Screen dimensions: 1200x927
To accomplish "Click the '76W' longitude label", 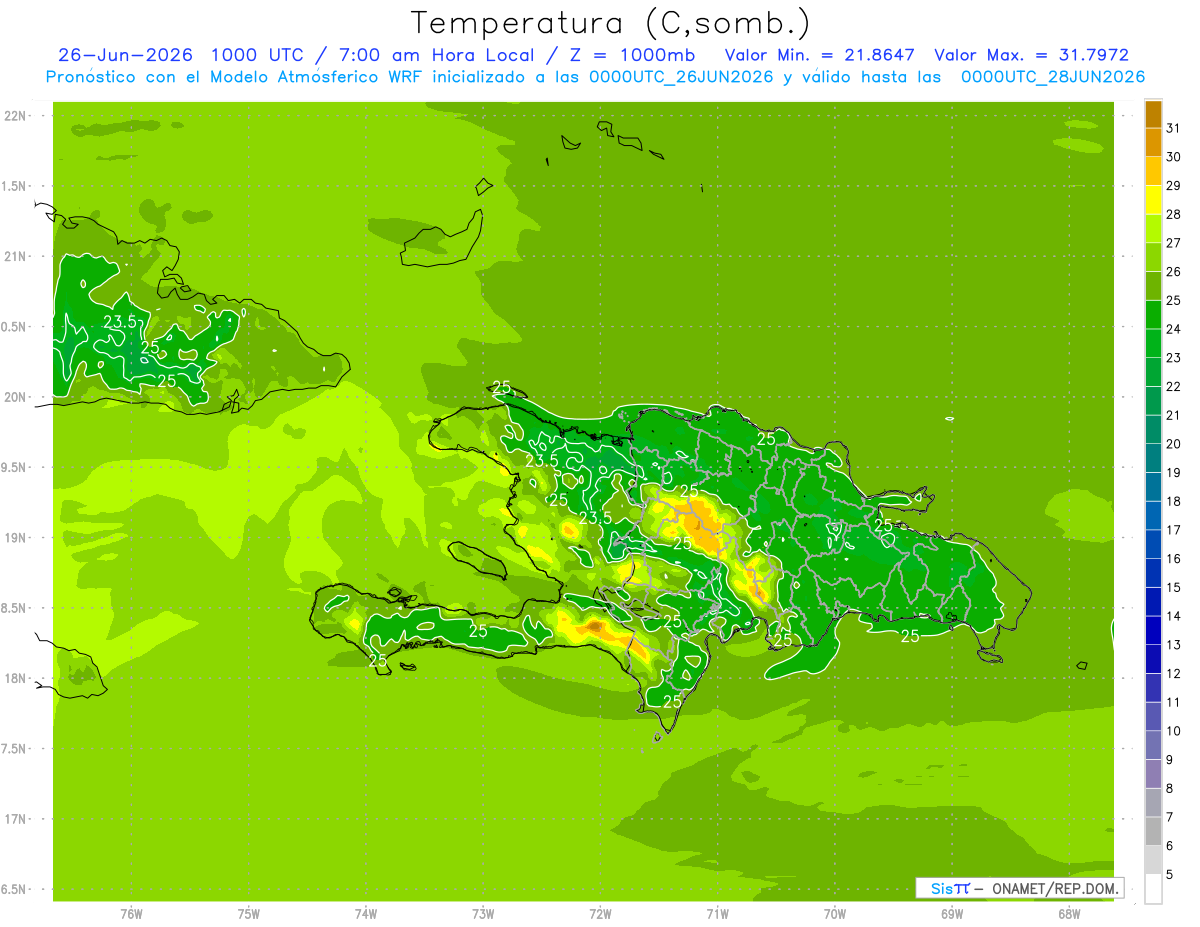I will tap(131, 914).
